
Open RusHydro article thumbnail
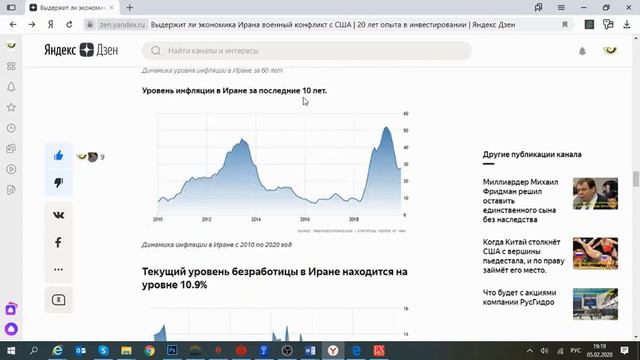[x=595, y=304]
